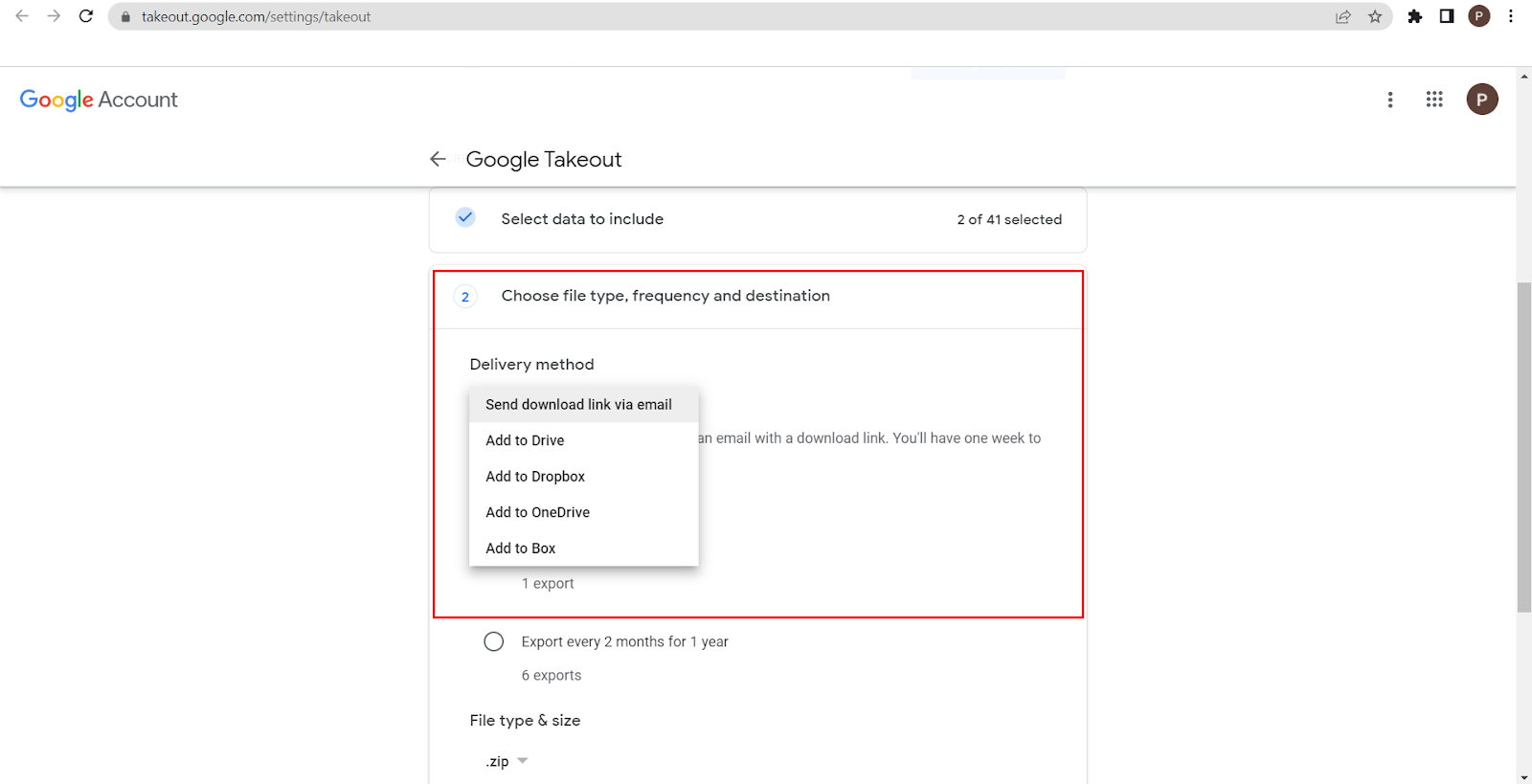Open Google Account more options menu
The width and height of the screenshot is (1532, 784).
click(x=1390, y=100)
